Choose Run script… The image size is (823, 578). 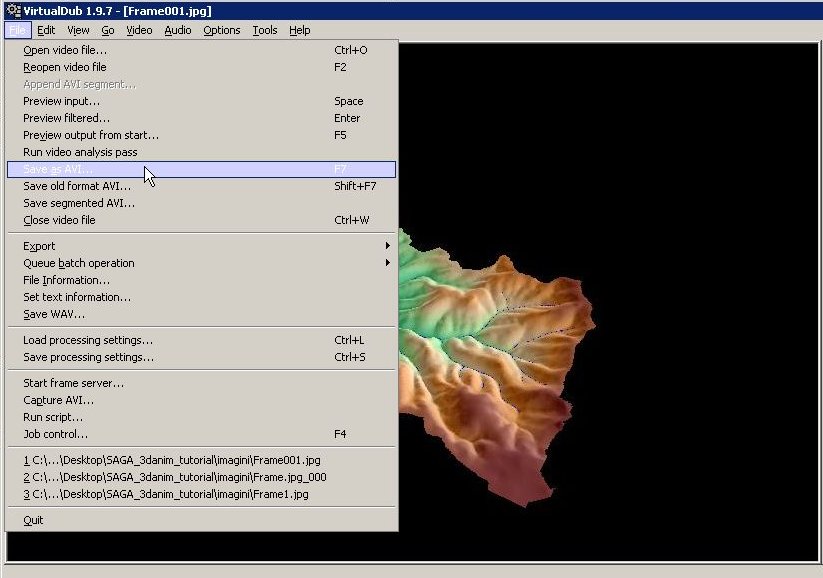(202, 417)
